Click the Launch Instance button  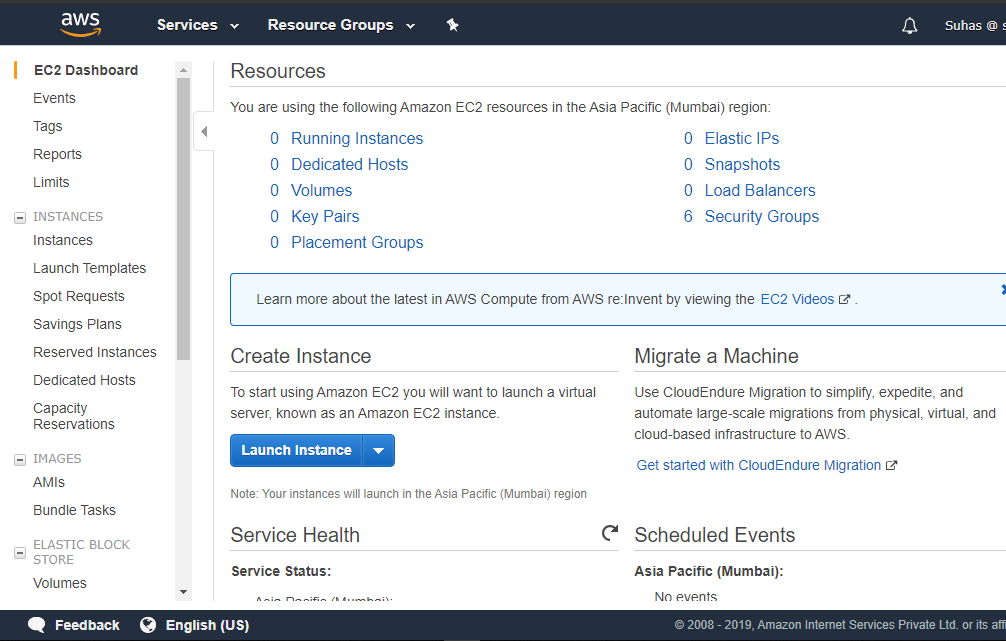pyautogui.click(x=295, y=450)
